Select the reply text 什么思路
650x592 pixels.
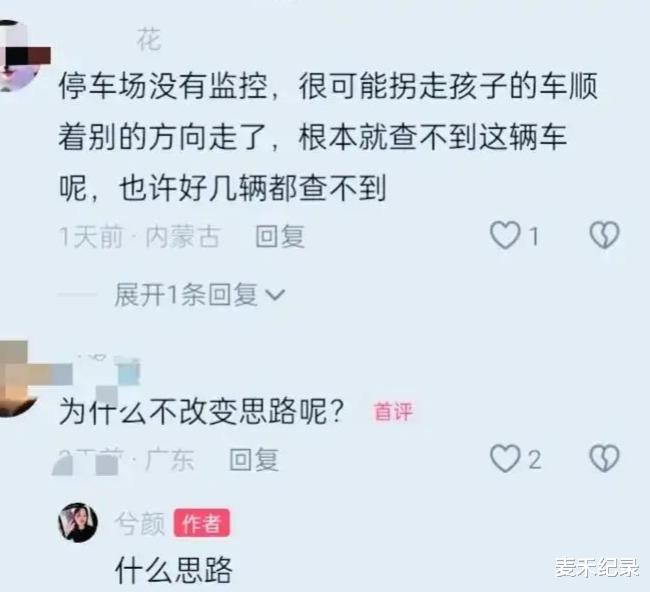(x=174, y=570)
